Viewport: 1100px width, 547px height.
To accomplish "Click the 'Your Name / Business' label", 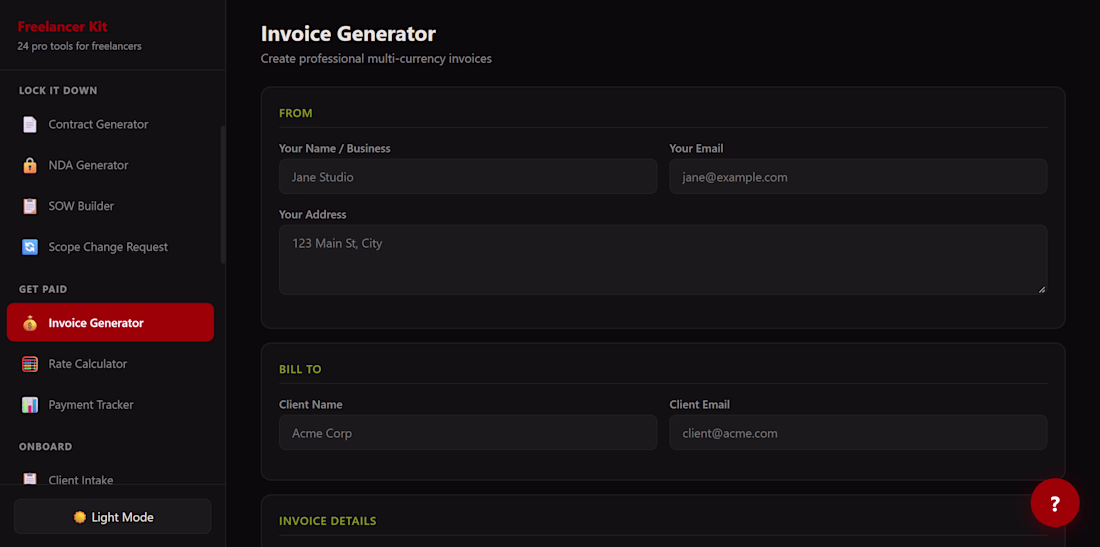I will click(335, 149).
